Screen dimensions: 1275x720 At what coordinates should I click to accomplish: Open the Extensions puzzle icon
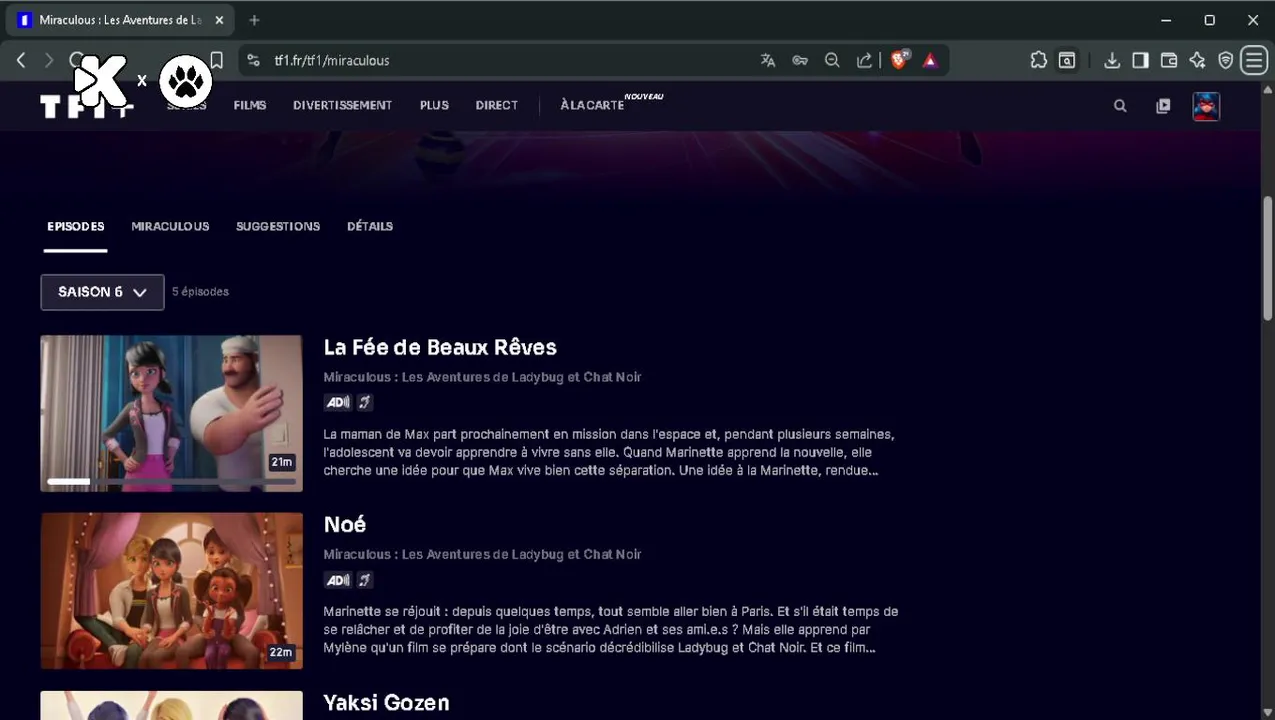1039,60
